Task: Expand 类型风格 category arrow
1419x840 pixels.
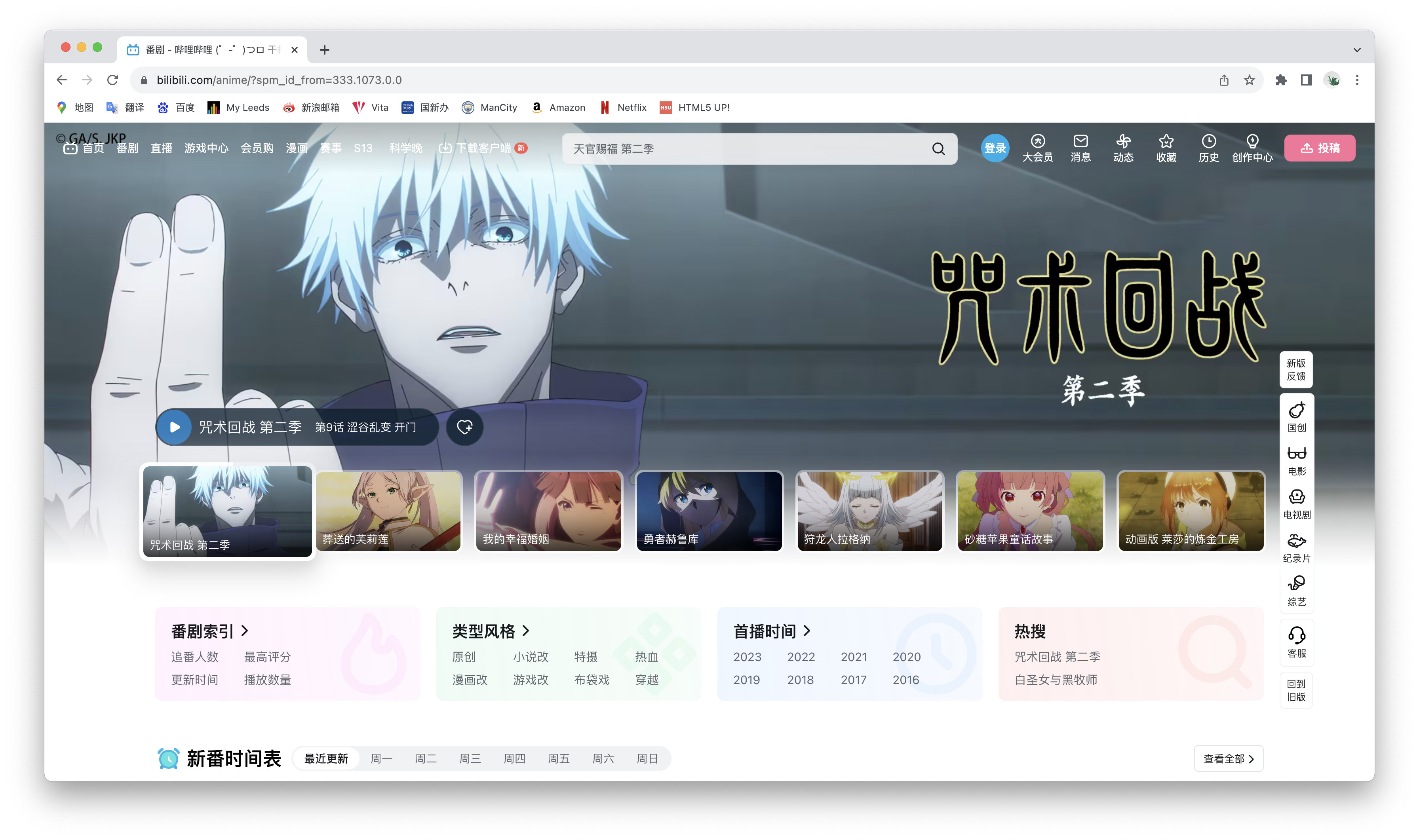Action: tap(526, 631)
